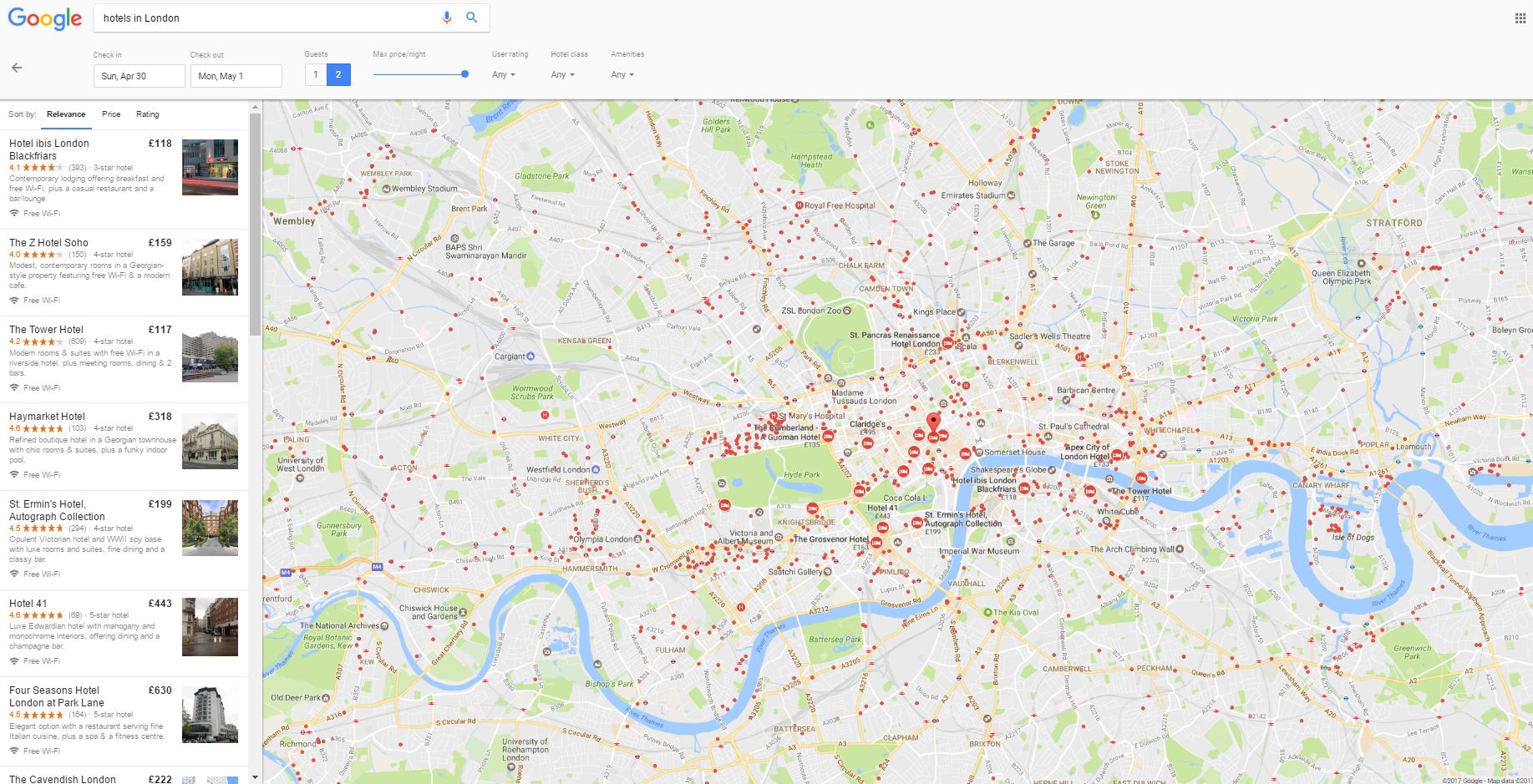This screenshot has width=1533, height=784.
Task: Click the Google logo
Action: click(45, 18)
